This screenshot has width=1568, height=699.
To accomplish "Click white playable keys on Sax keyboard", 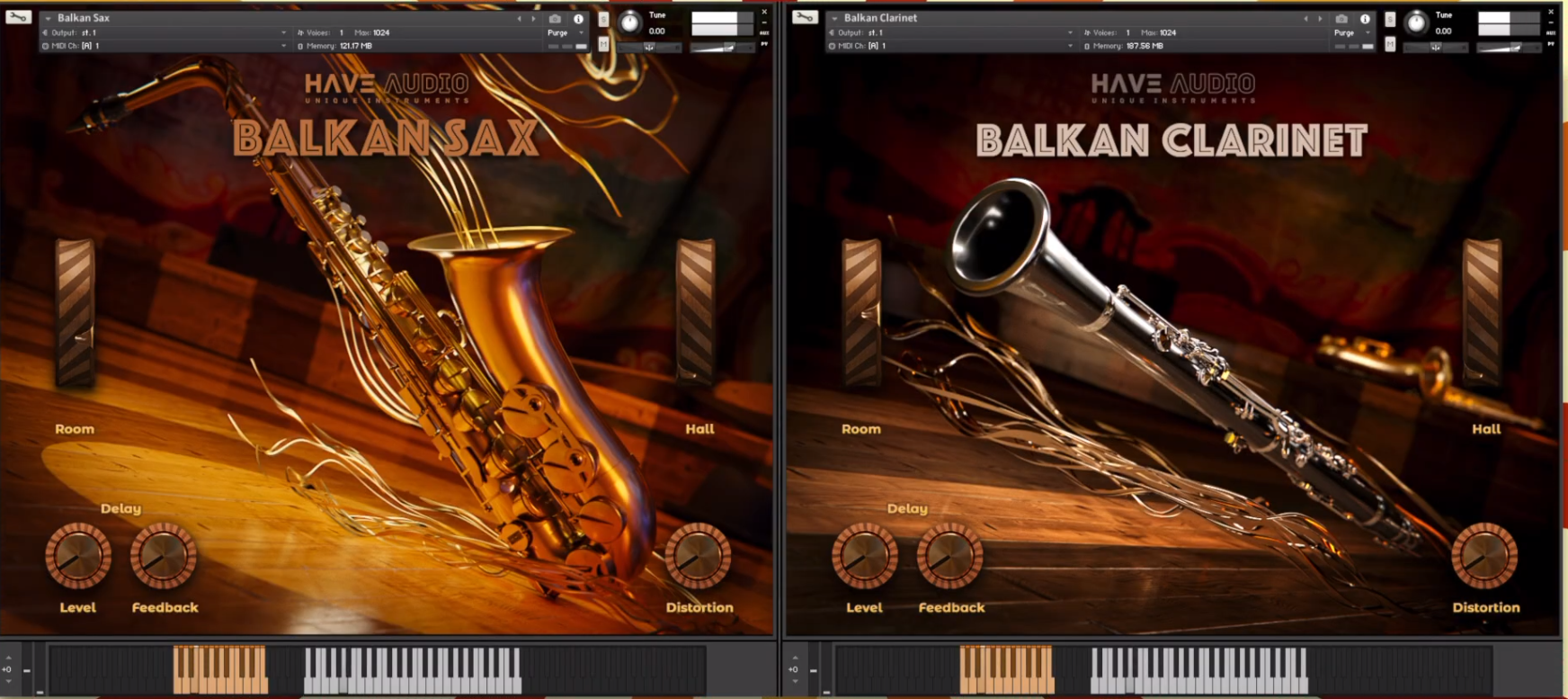I will (x=413, y=670).
